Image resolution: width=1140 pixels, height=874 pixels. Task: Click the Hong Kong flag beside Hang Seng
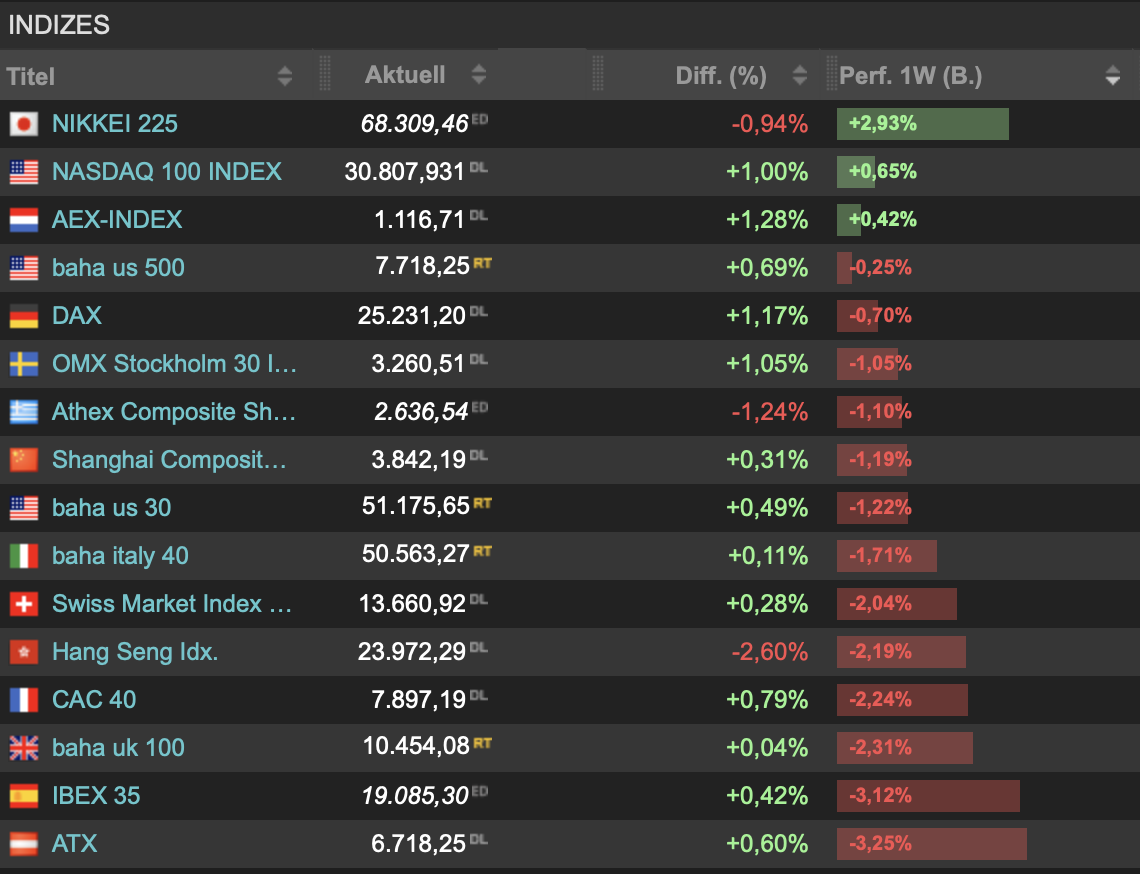pos(24,652)
